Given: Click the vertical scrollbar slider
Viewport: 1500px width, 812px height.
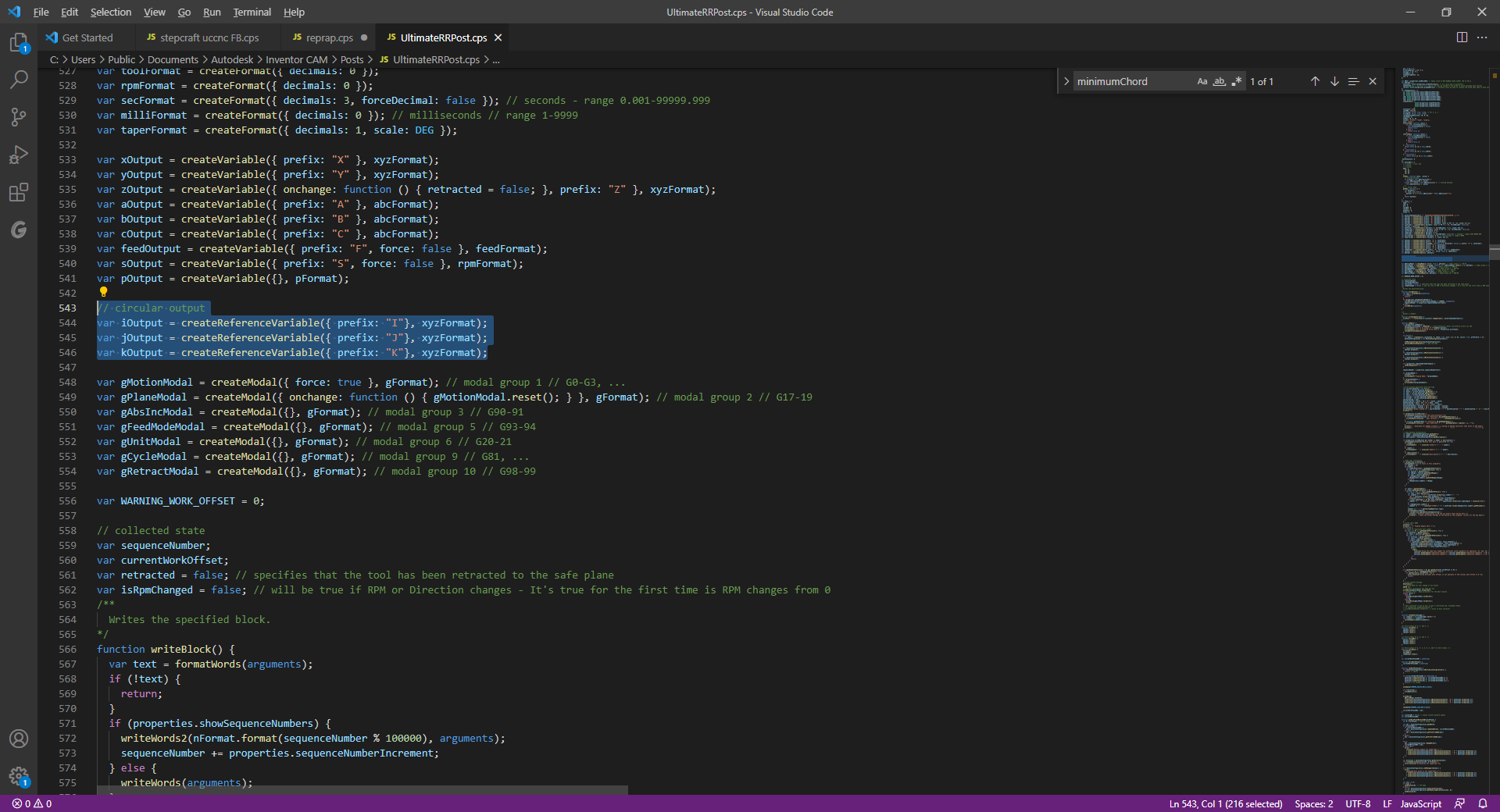Looking at the screenshot, I should click(1495, 253).
